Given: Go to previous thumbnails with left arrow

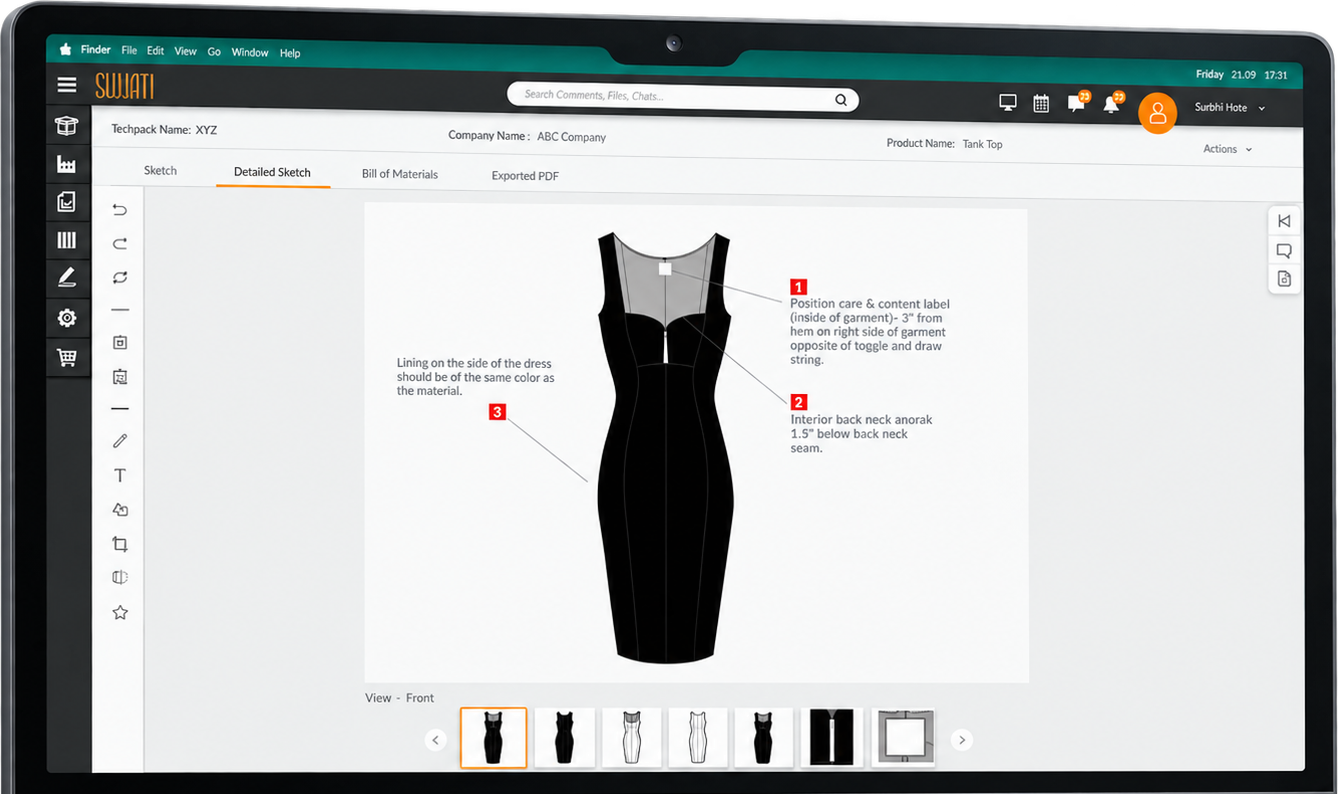Looking at the screenshot, I should pyautogui.click(x=435, y=740).
